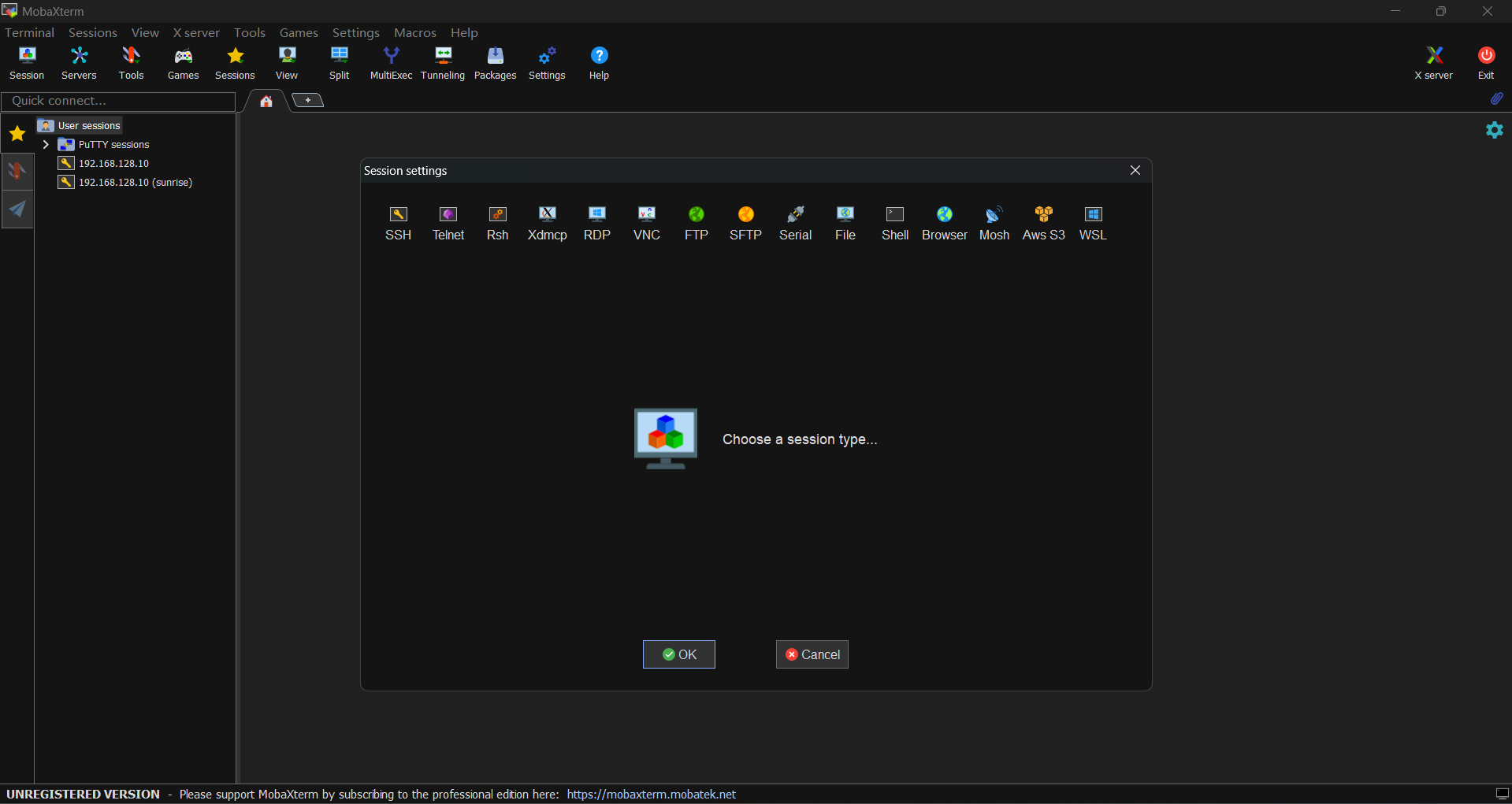Image resolution: width=1512 pixels, height=804 pixels.
Task: Choose the SFTP session icon
Action: click(745, 223)
